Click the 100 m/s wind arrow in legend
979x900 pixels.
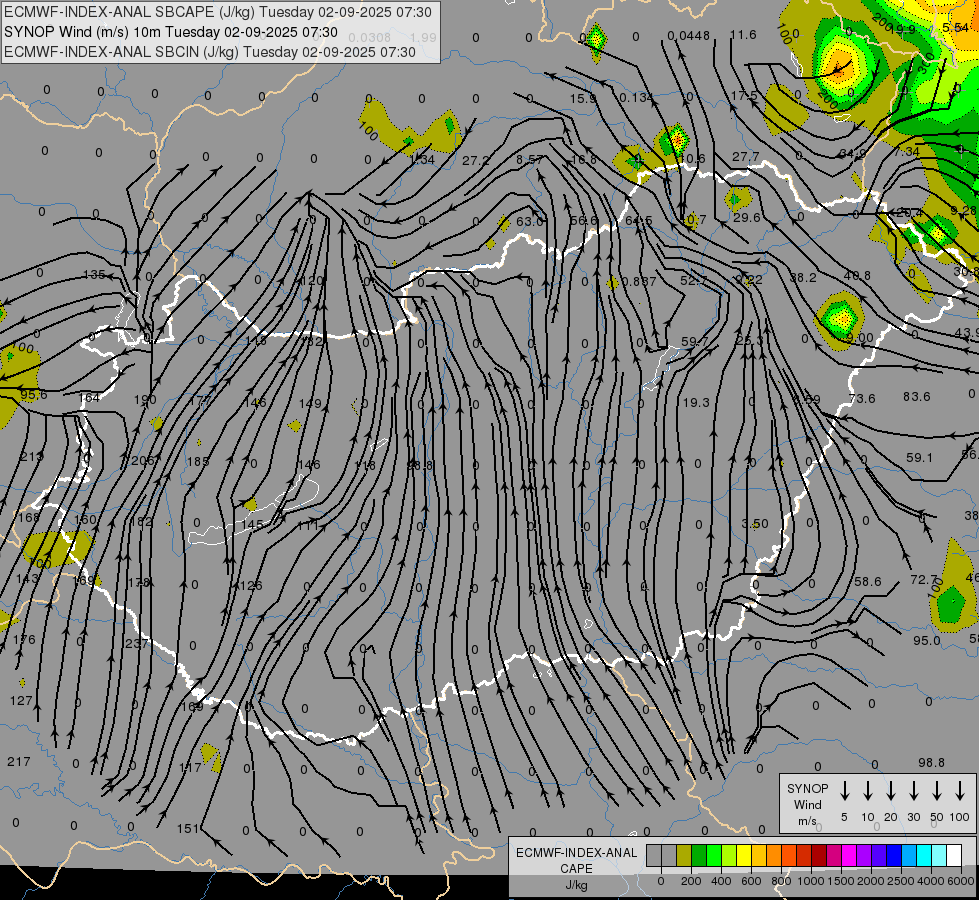[960, 791]
